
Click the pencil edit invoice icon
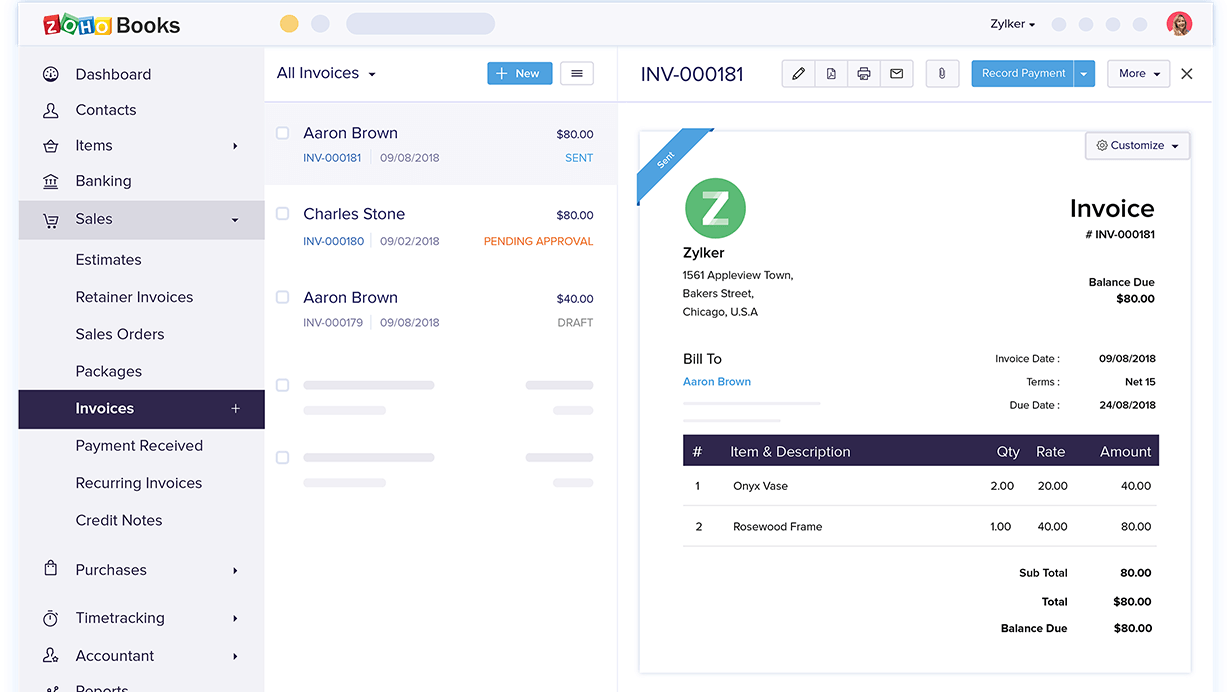tap(798, 74)
